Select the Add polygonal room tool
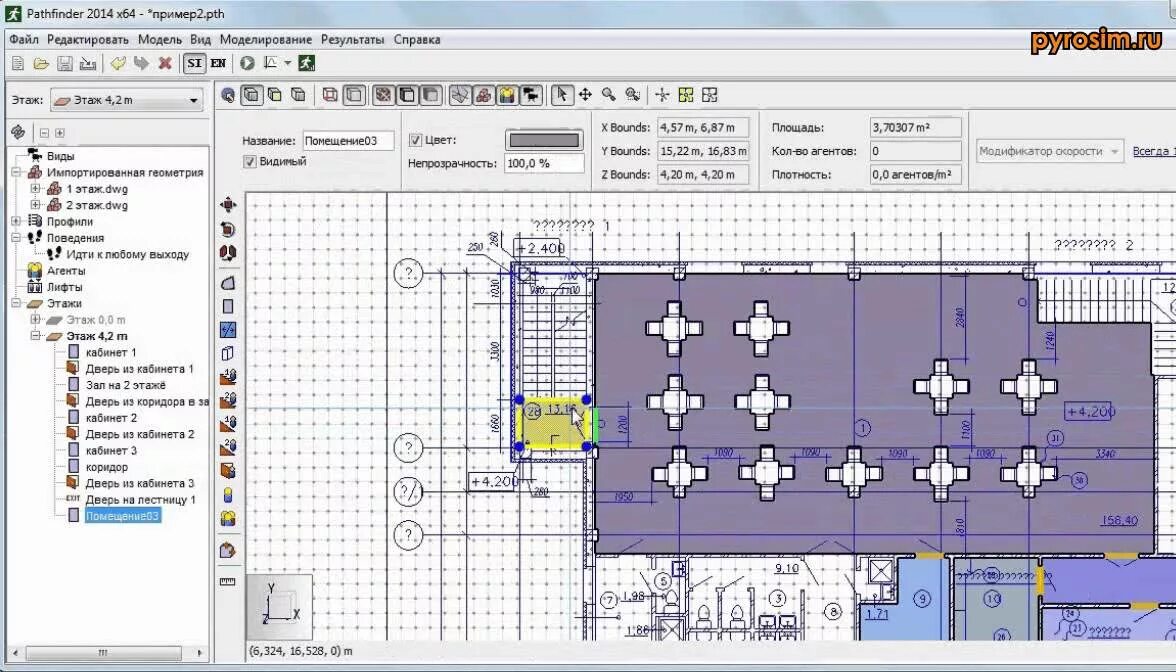This screenshot has height=672, width=1176. coord(228,283)
